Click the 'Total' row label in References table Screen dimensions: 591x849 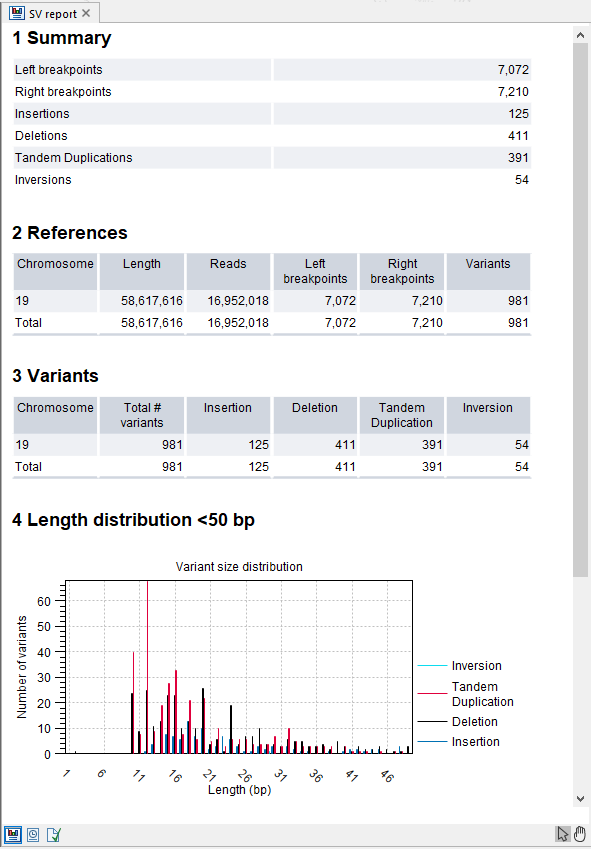point(28,323)
